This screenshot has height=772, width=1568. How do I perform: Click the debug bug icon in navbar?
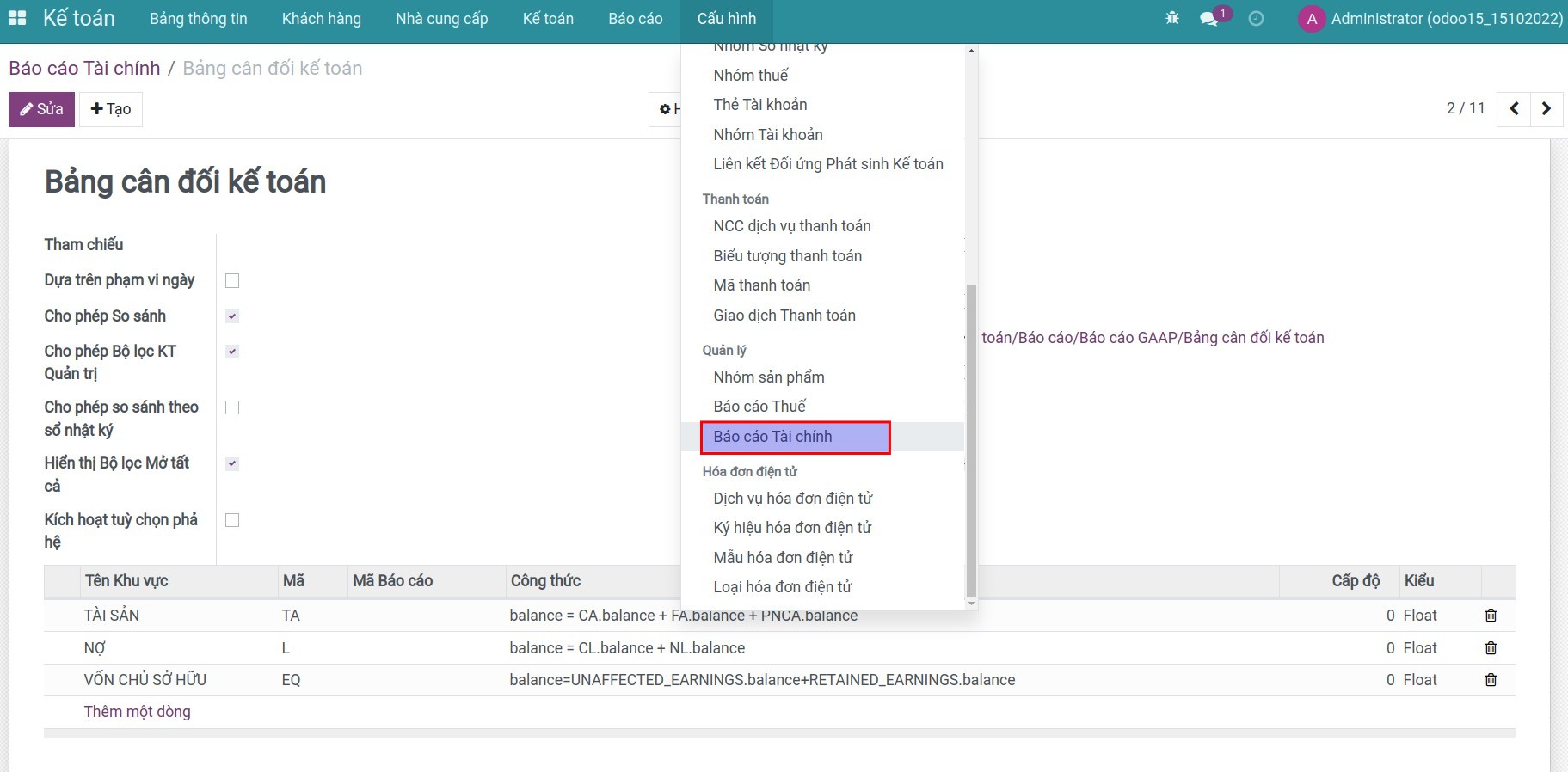click(1171, 18)
